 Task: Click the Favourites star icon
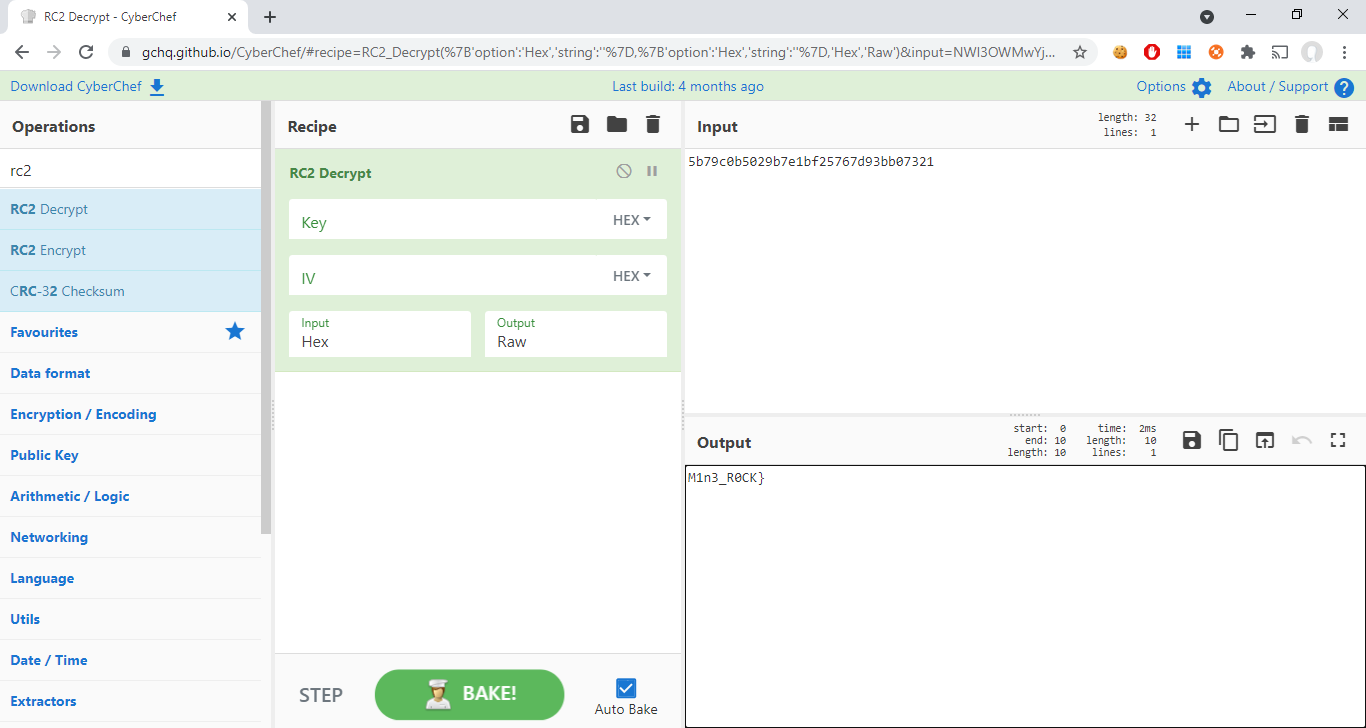[235, 331]
